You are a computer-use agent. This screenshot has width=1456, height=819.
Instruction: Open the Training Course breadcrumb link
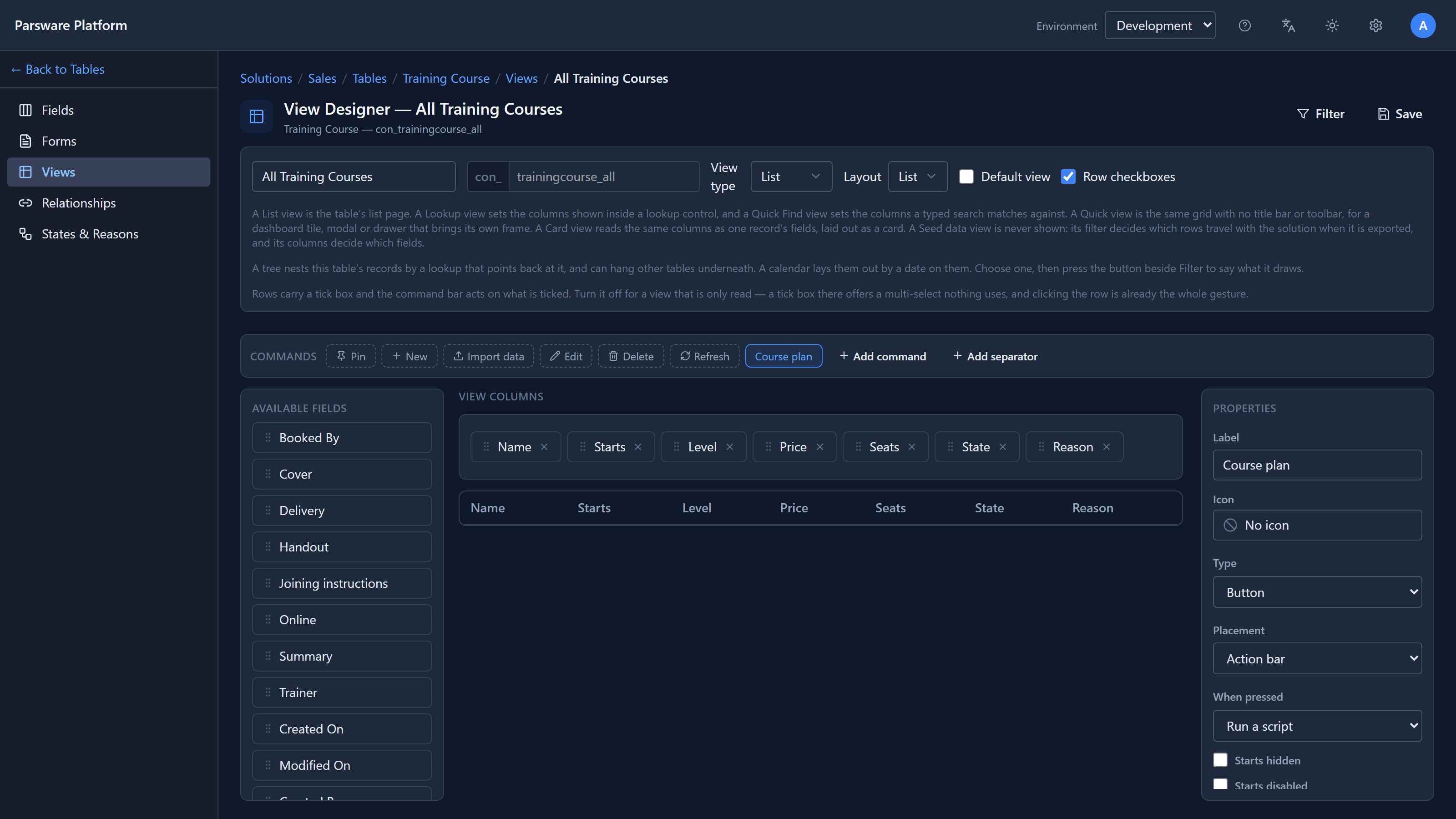click(446, 79)
